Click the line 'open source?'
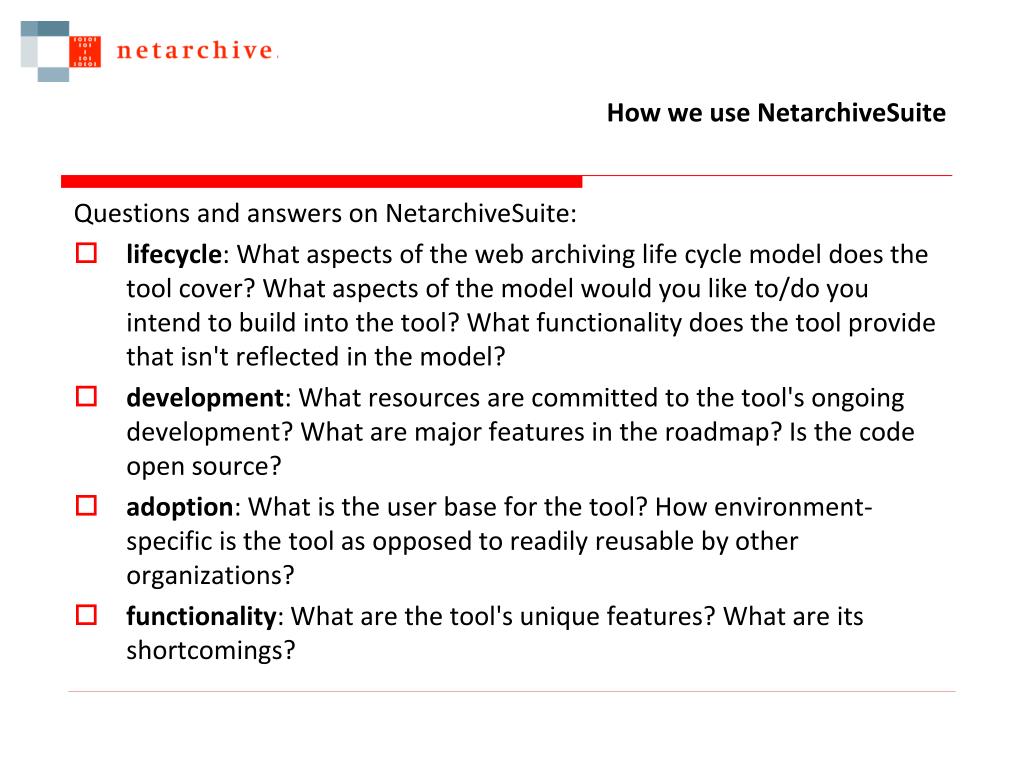Viewport: 1024px width, 768px height. 204,466
